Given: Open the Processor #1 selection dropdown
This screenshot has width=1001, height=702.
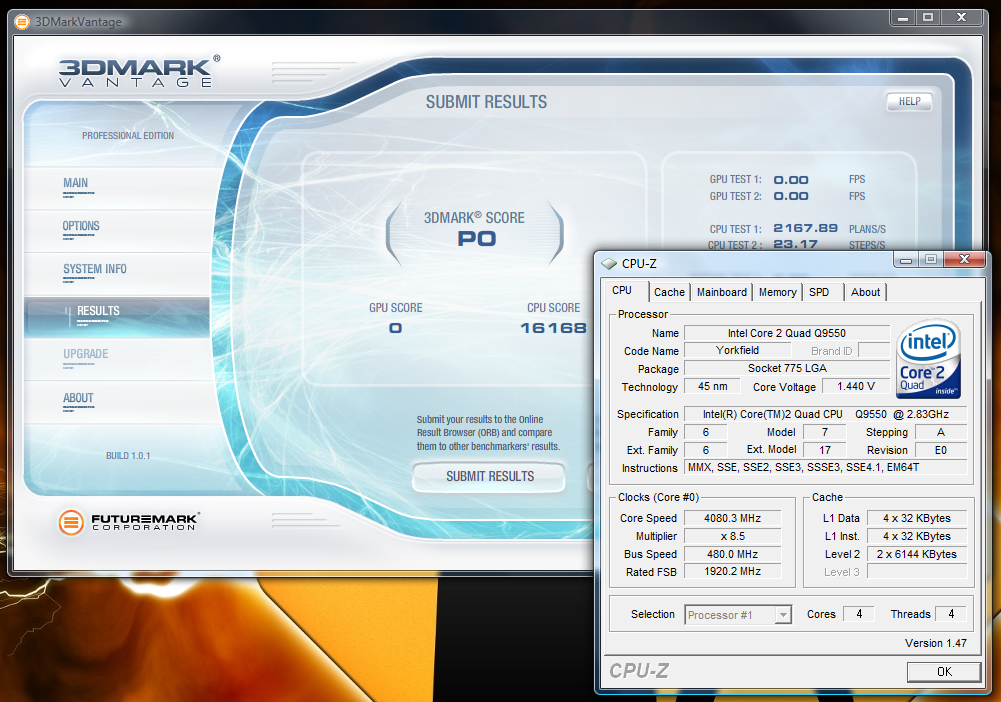Looking at the screenshot, I should pos(738,615).
